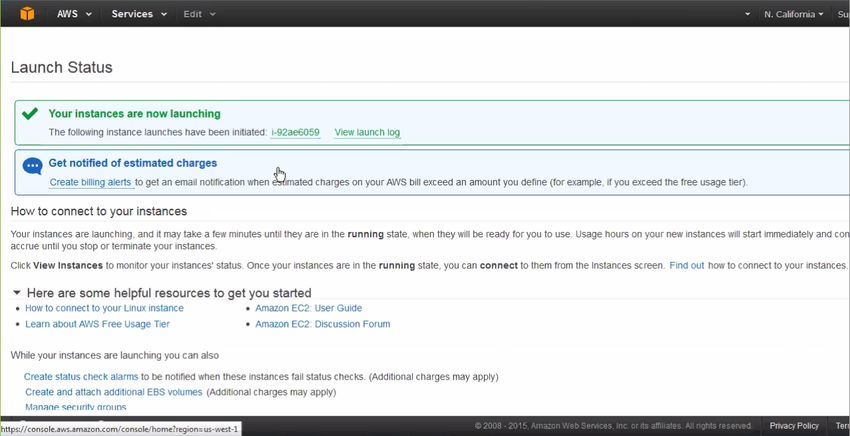Open Amazon EC2: User Guide link
The width and height of the screenshot is (850, 436).
(x=308, y=308)
